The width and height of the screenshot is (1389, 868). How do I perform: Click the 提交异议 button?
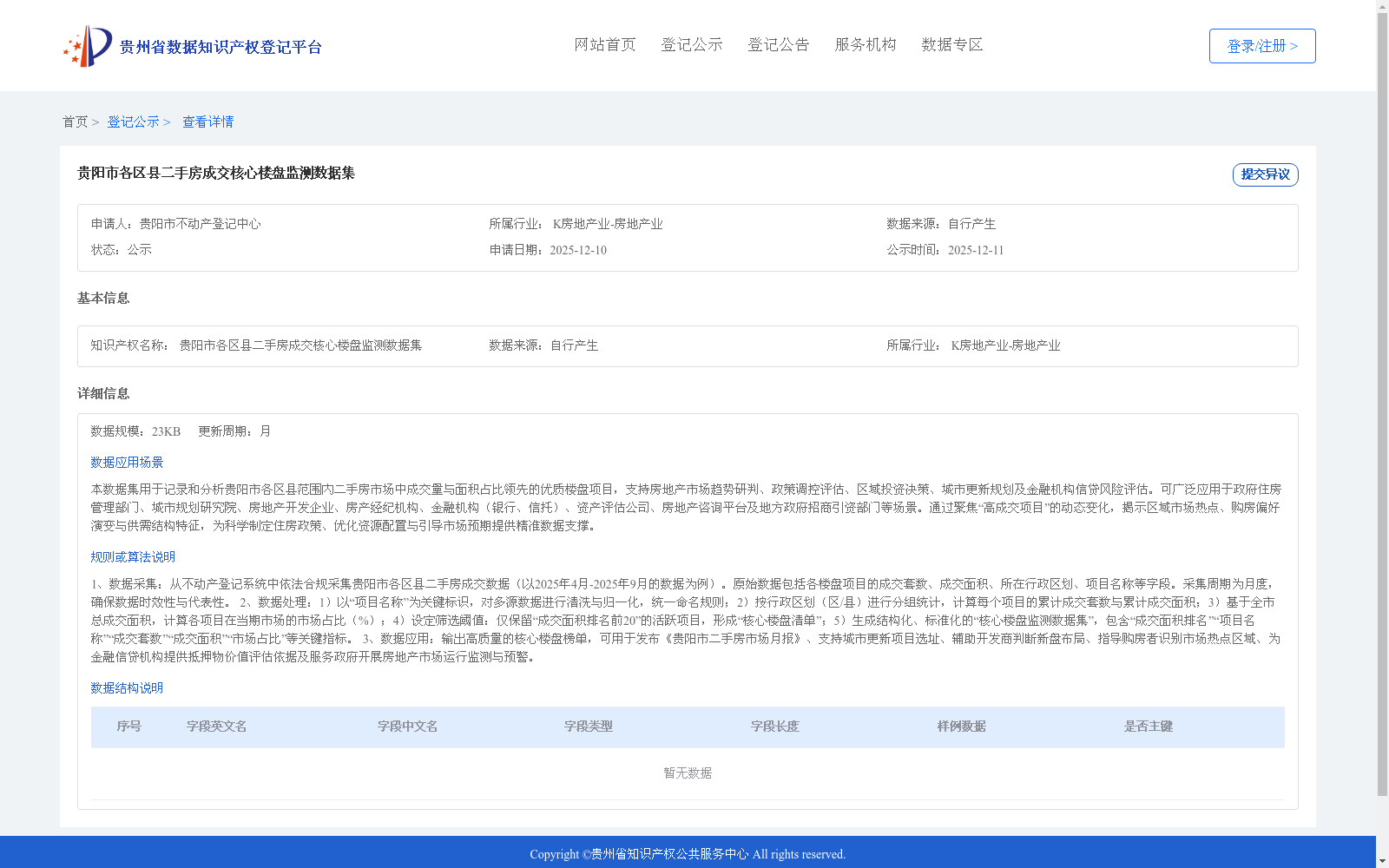point(1264,174)
